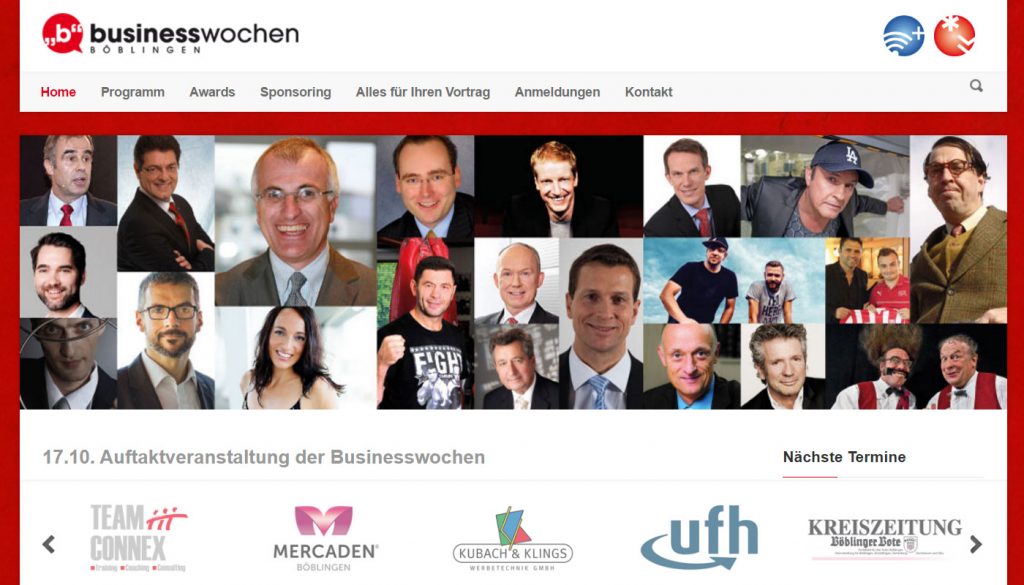Open the Team Connex sponsor logo

(x=138, y=538)
